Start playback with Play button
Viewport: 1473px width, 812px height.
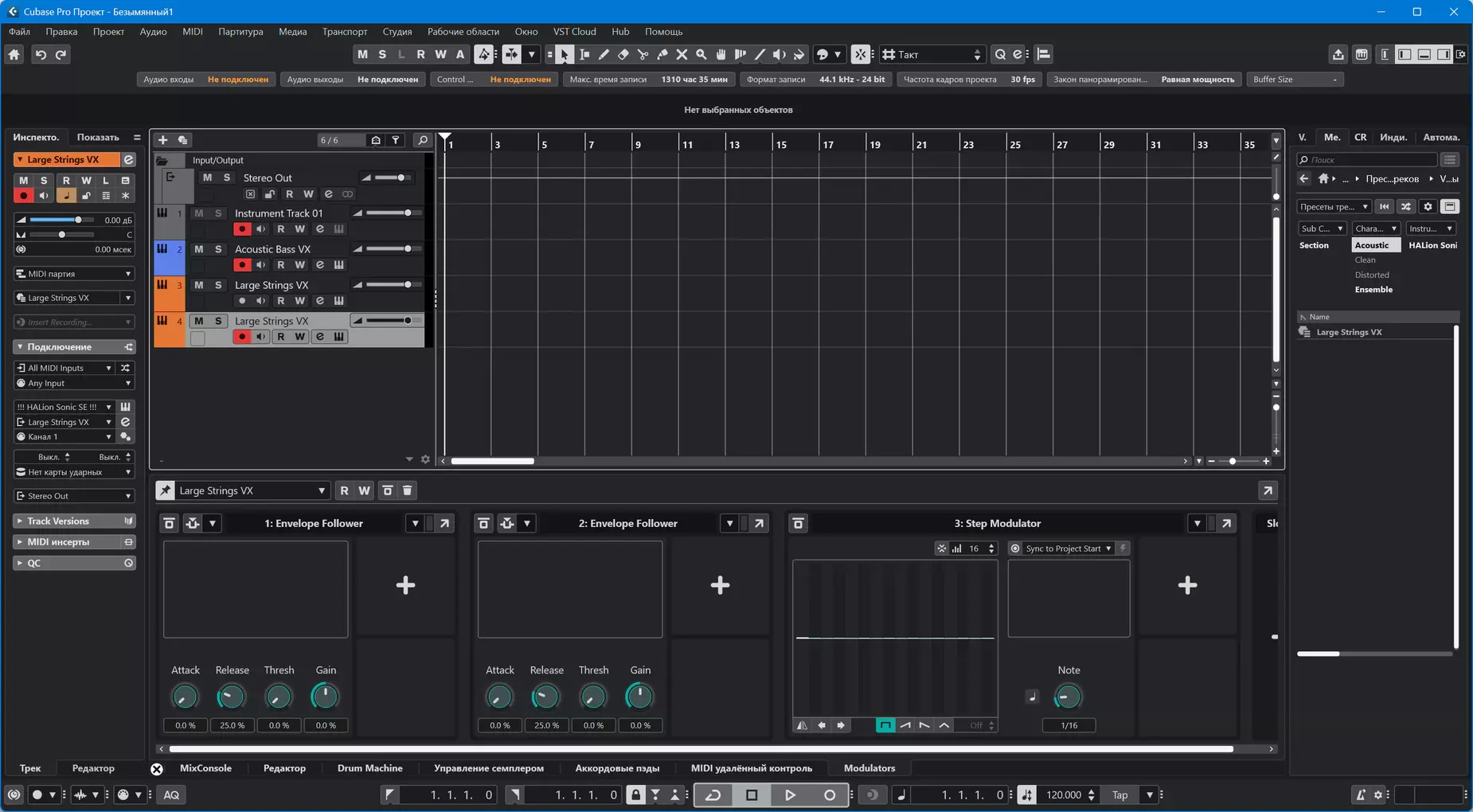(x=790, y=794)
